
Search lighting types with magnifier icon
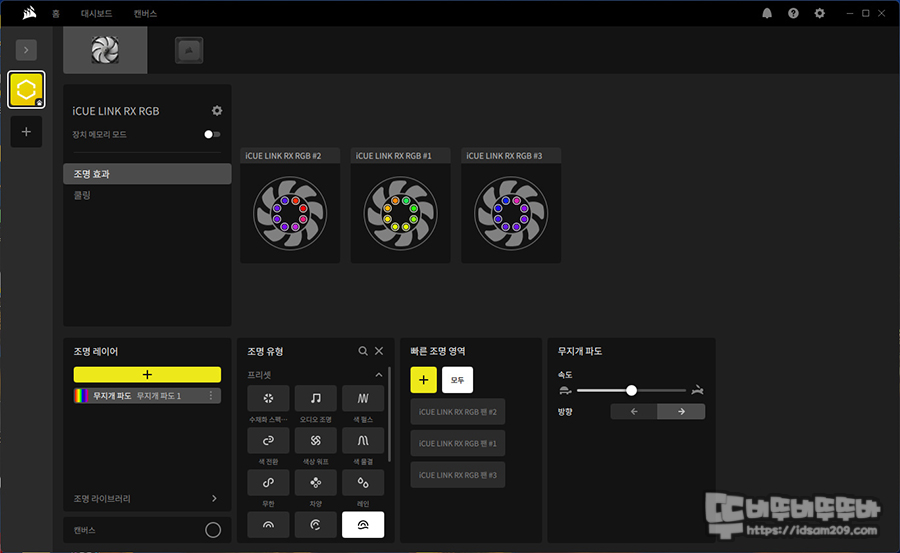363,351
